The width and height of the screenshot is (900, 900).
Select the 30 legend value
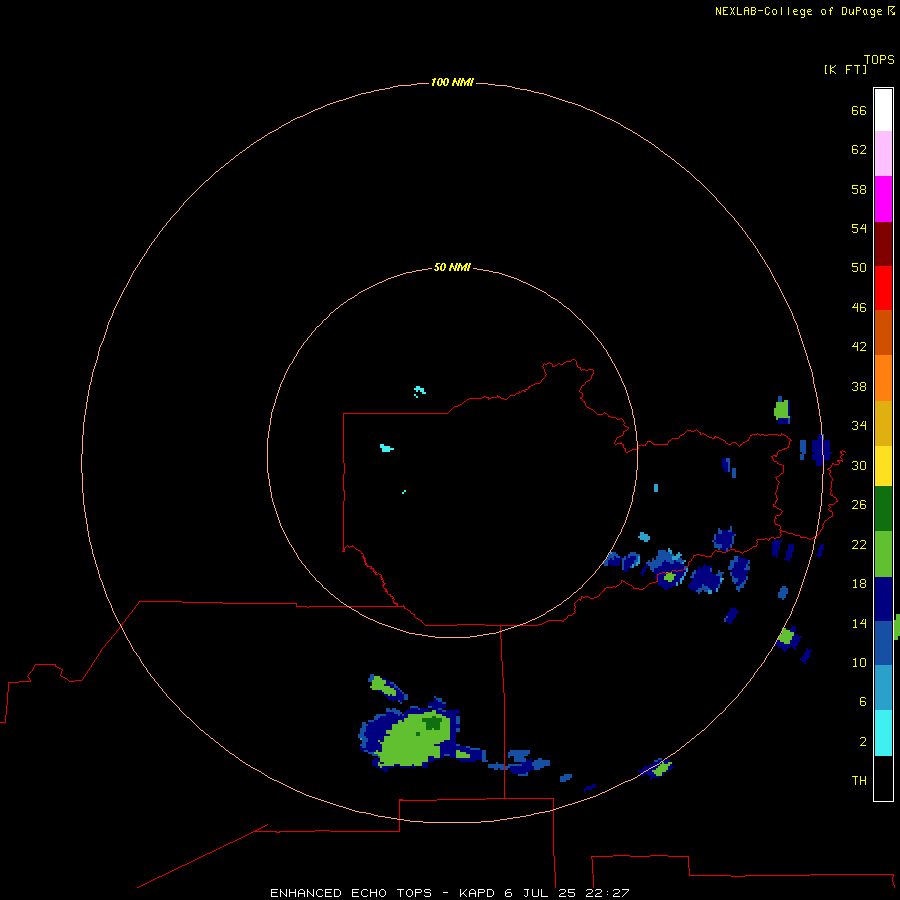tap(859, 465)
